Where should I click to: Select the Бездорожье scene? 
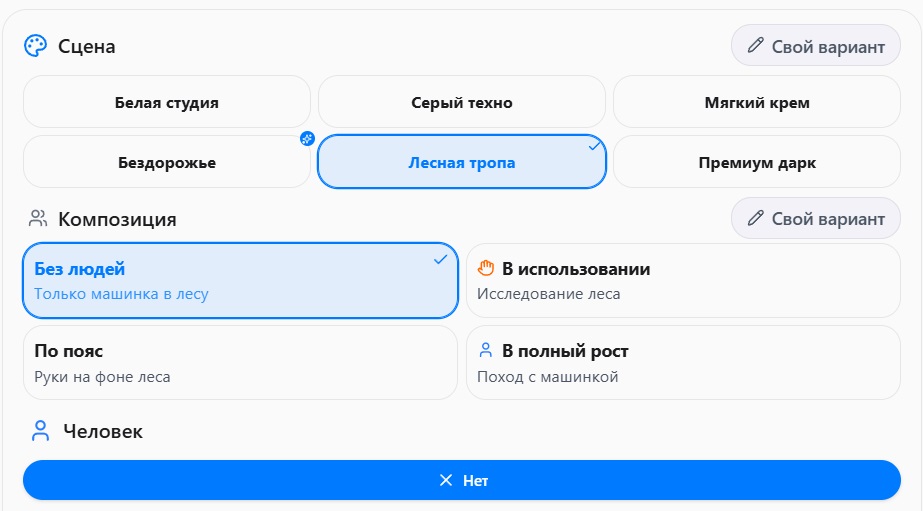[x=167, y=162]
